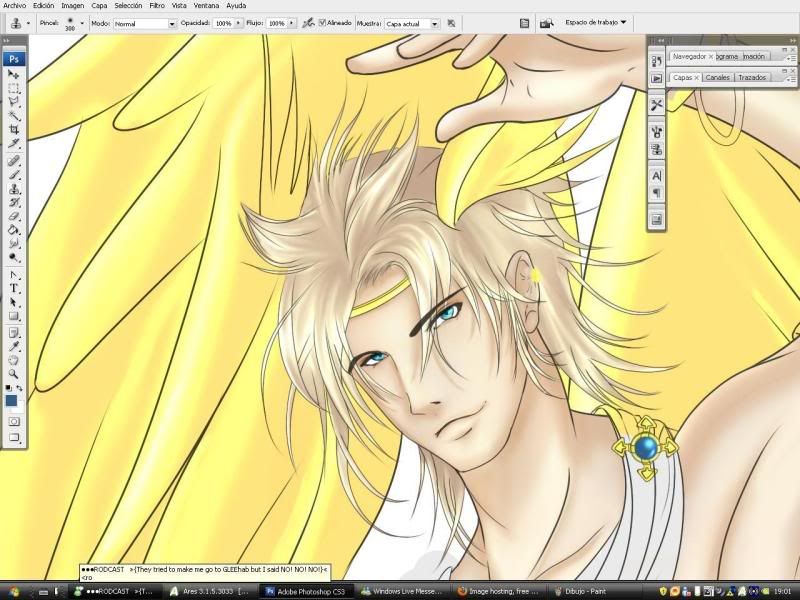Screen dimensions: 800x600
Task: Open the white background color swatch
Action: pos(18,409)
